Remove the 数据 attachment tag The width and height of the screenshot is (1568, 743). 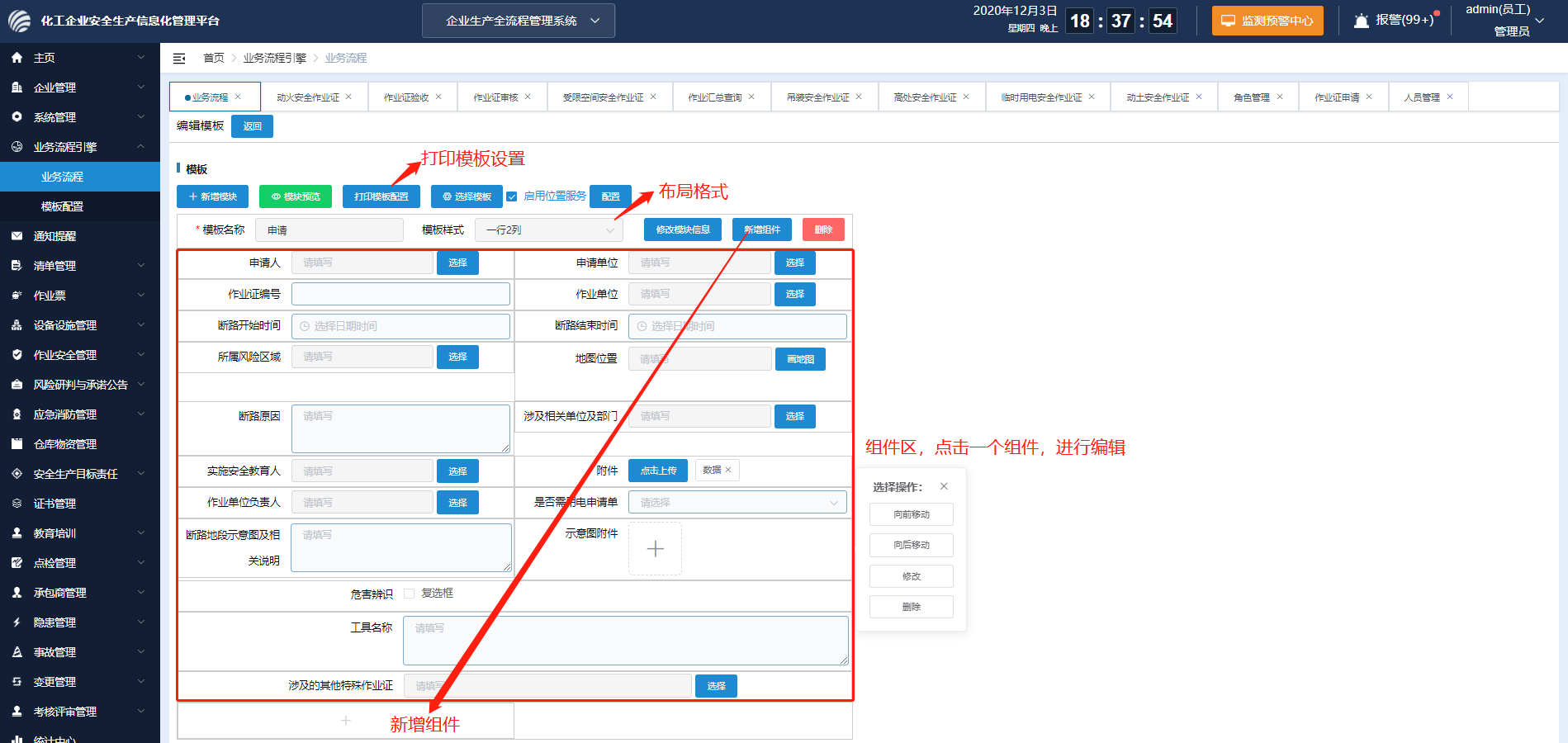pos(728,470)
